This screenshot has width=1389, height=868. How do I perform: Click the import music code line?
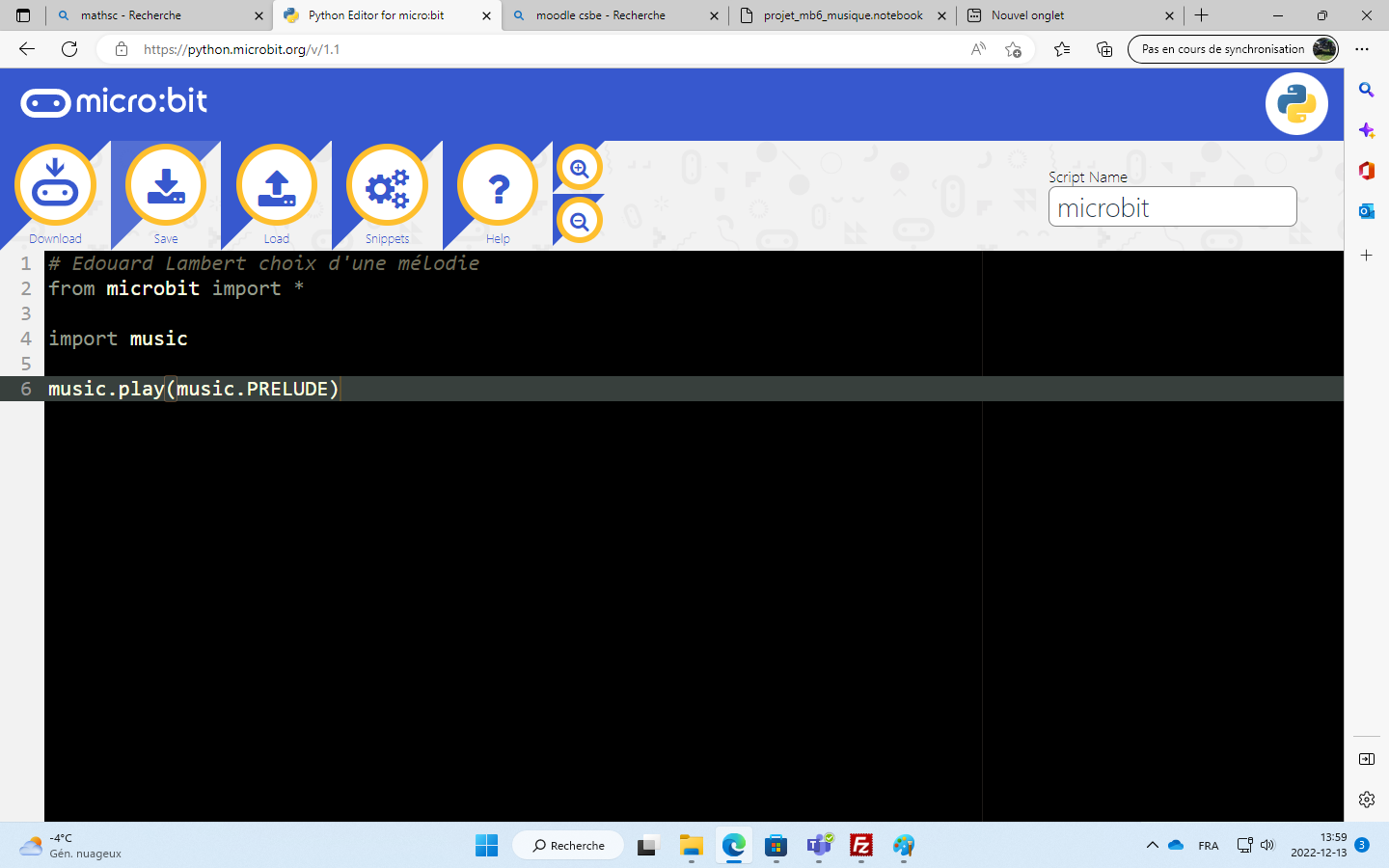pos(119,339)
